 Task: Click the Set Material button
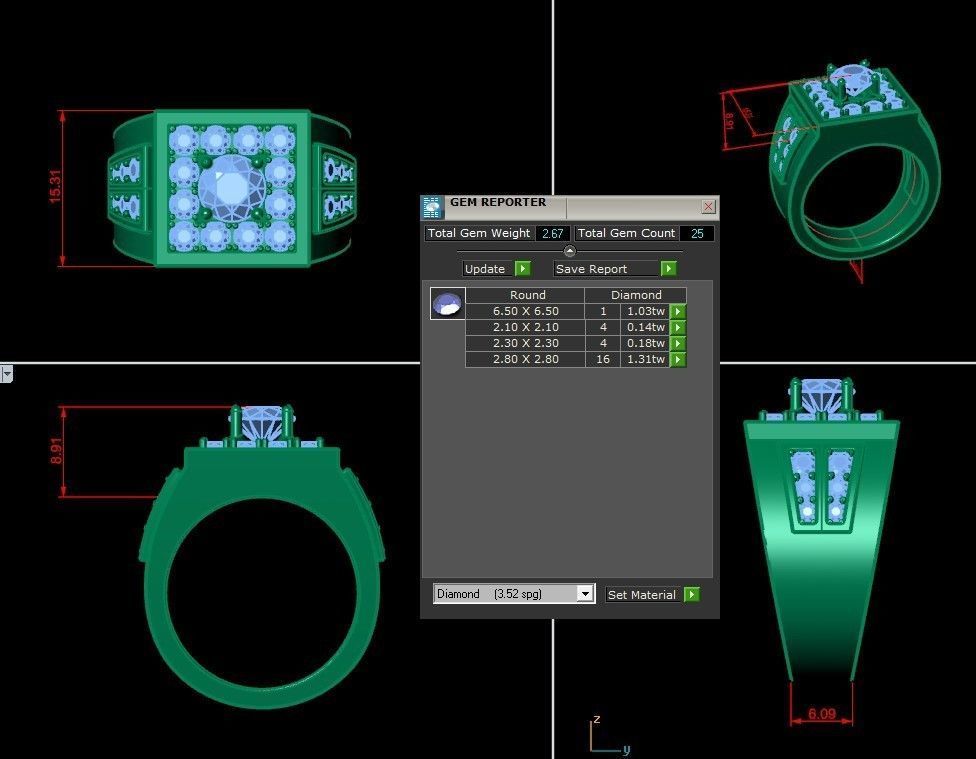[x=641, y=594]
